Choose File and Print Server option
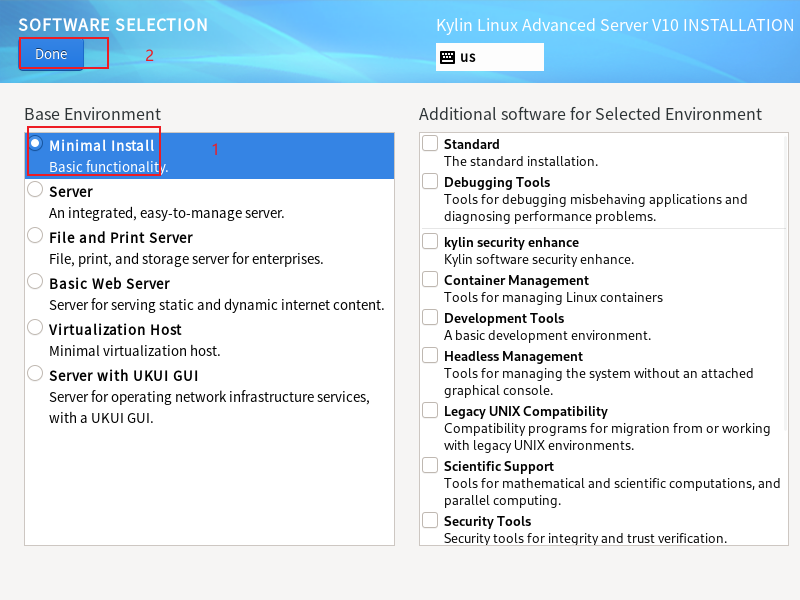This screenshot has height=600, width=800. click(35, 235)
